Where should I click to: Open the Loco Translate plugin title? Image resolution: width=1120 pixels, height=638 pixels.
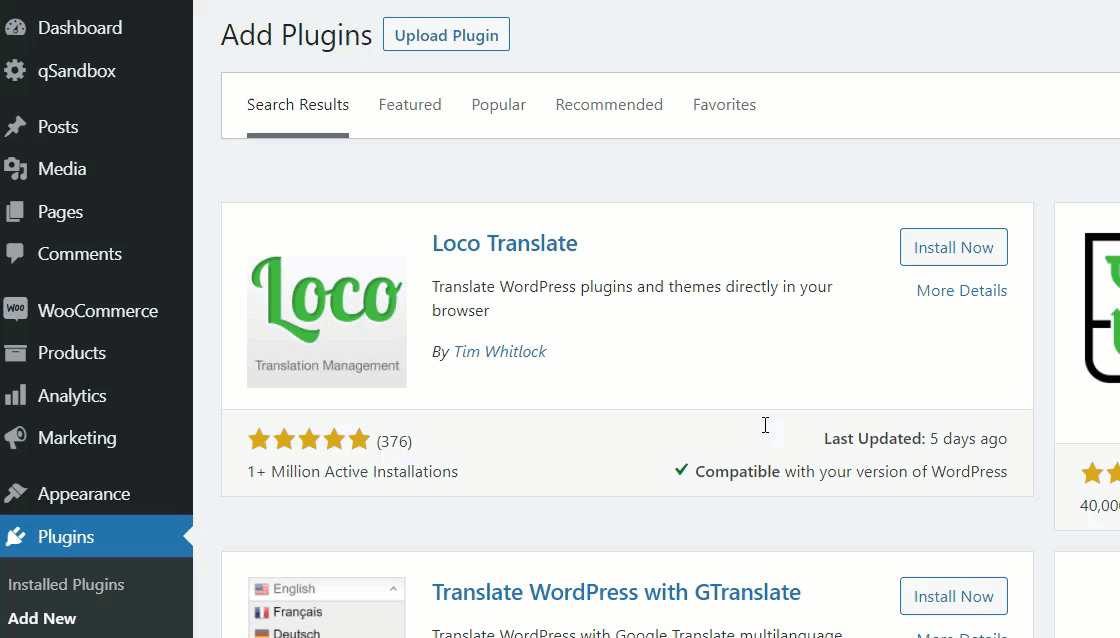pos(504,244)
